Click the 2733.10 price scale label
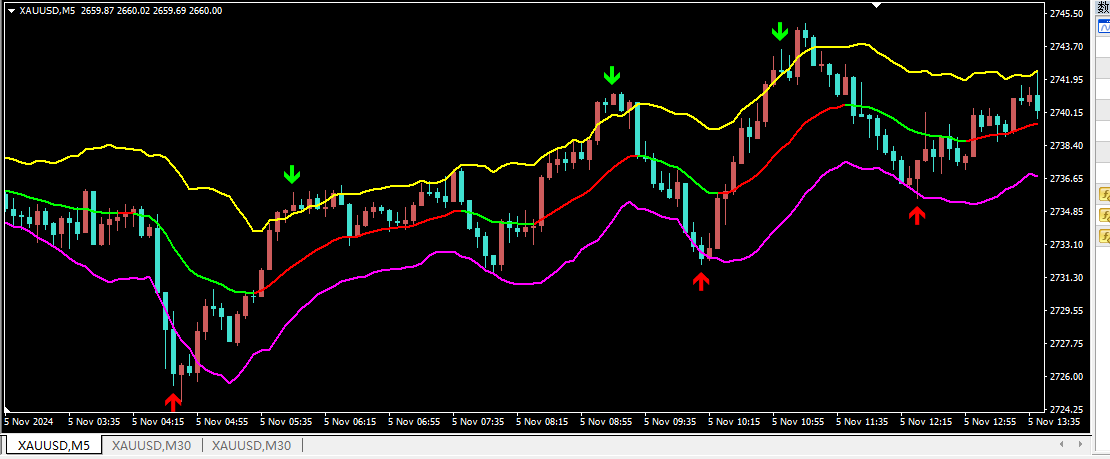This screenshot has height=459, width=1110. point(1068,244)
